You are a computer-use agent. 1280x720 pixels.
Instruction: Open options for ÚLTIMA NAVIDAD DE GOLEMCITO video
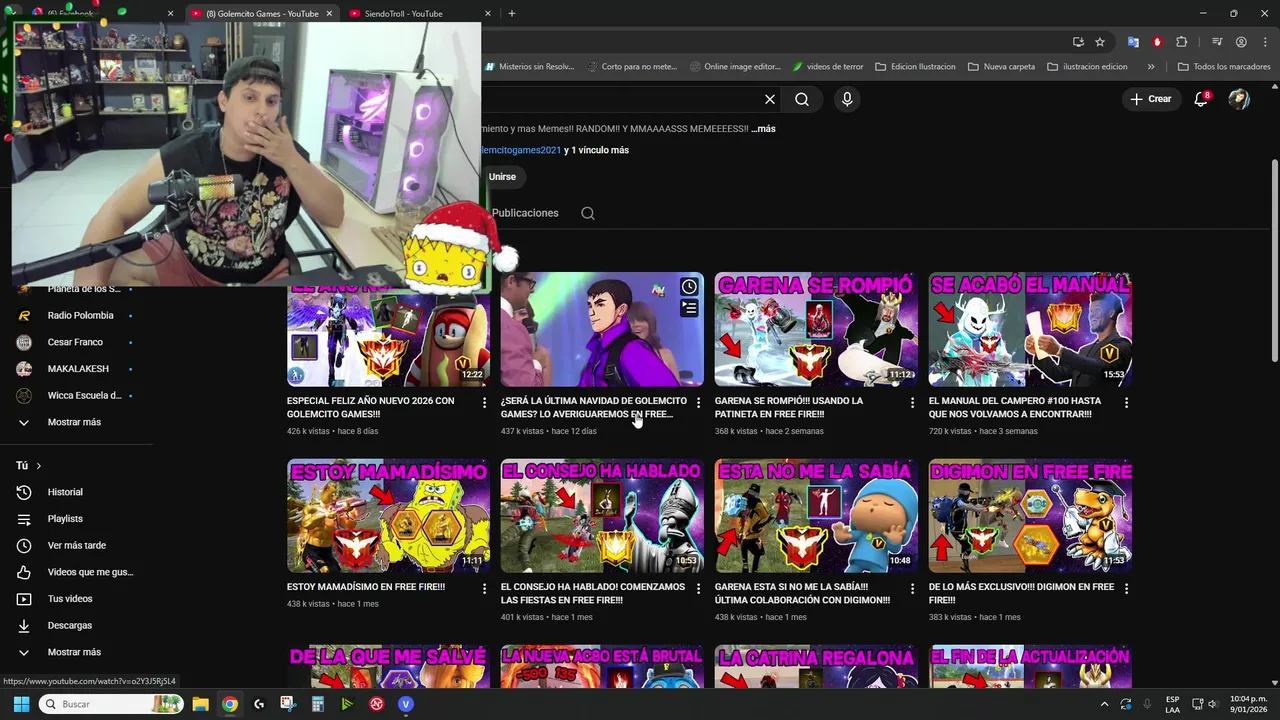tap(698, 403)
